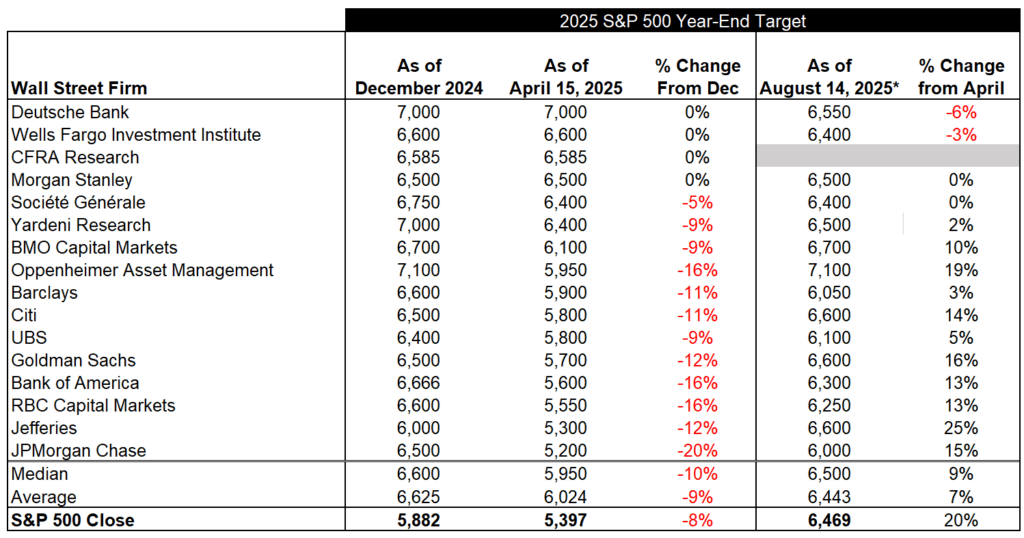Select the "As of December 2024" column header

pos(419,77)
